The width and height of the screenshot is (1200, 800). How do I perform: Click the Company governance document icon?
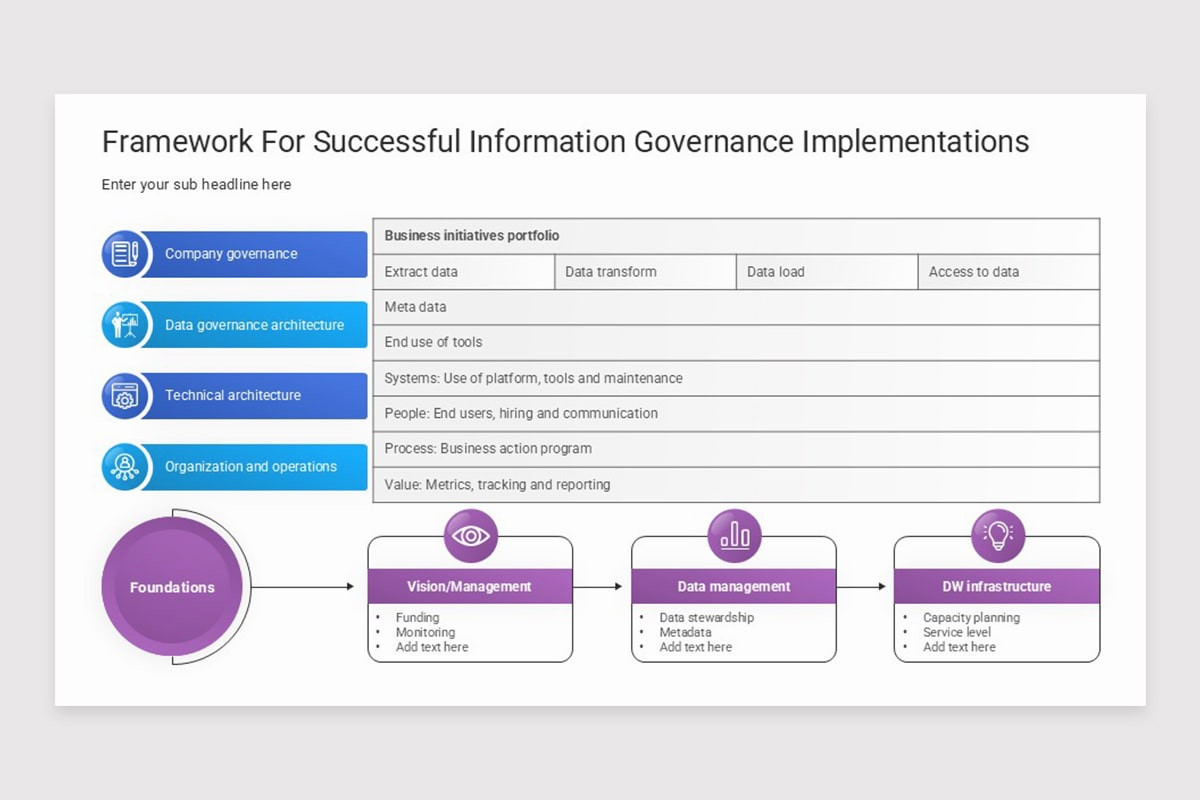point(125,254)
